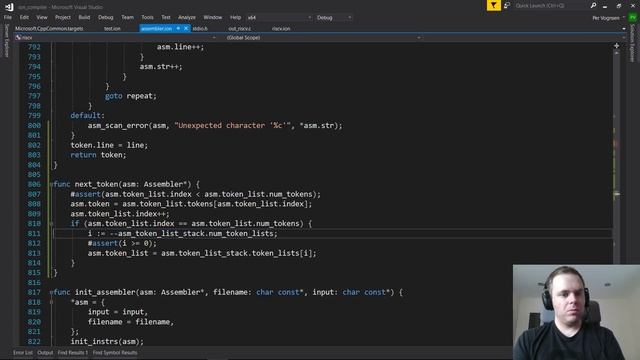Open the Solution Explorer side tab
The height and width of the screenshot is (360, 640).
pos(633,42)
